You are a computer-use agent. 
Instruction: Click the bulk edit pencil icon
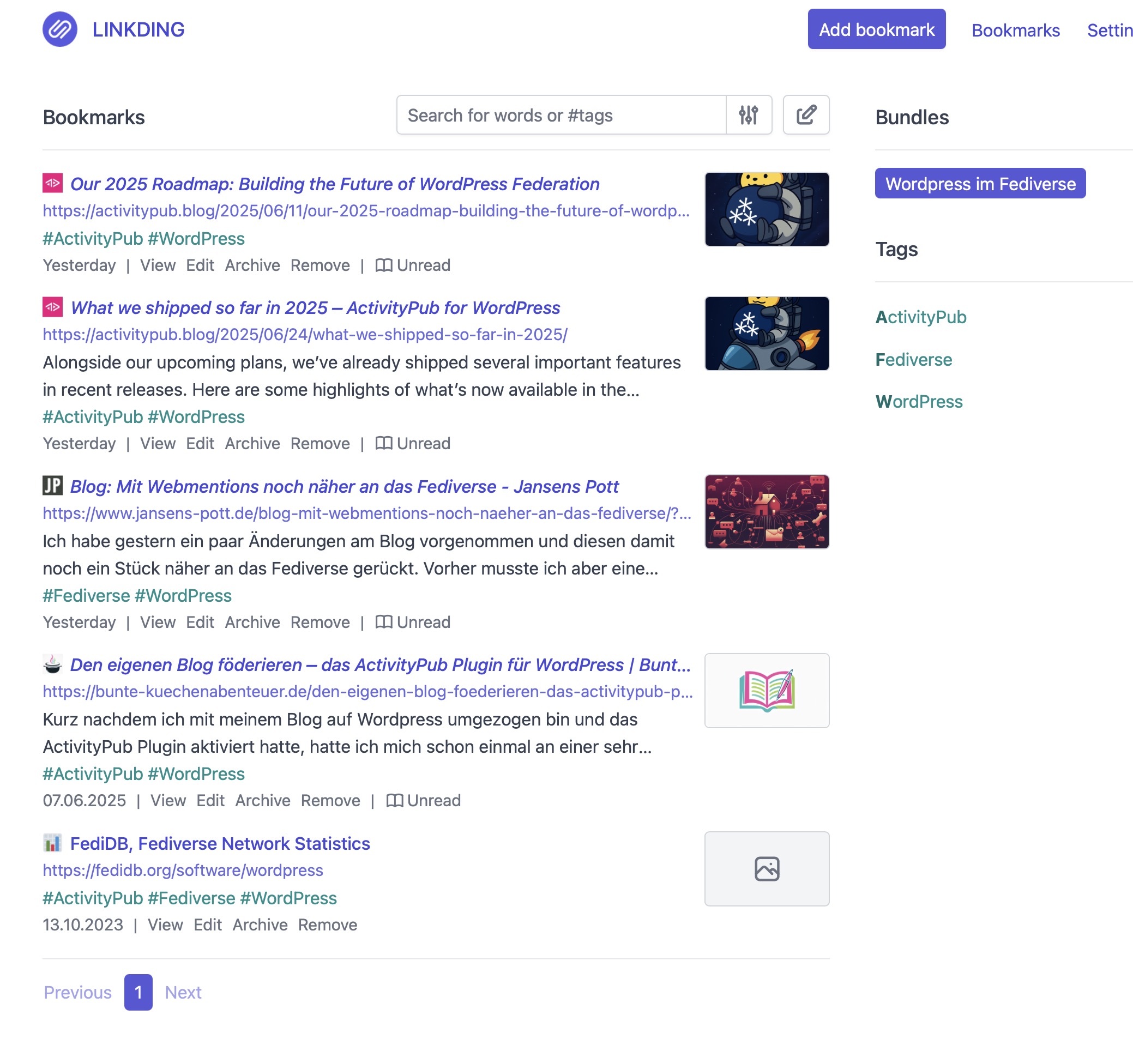click(x=806, y=115)
